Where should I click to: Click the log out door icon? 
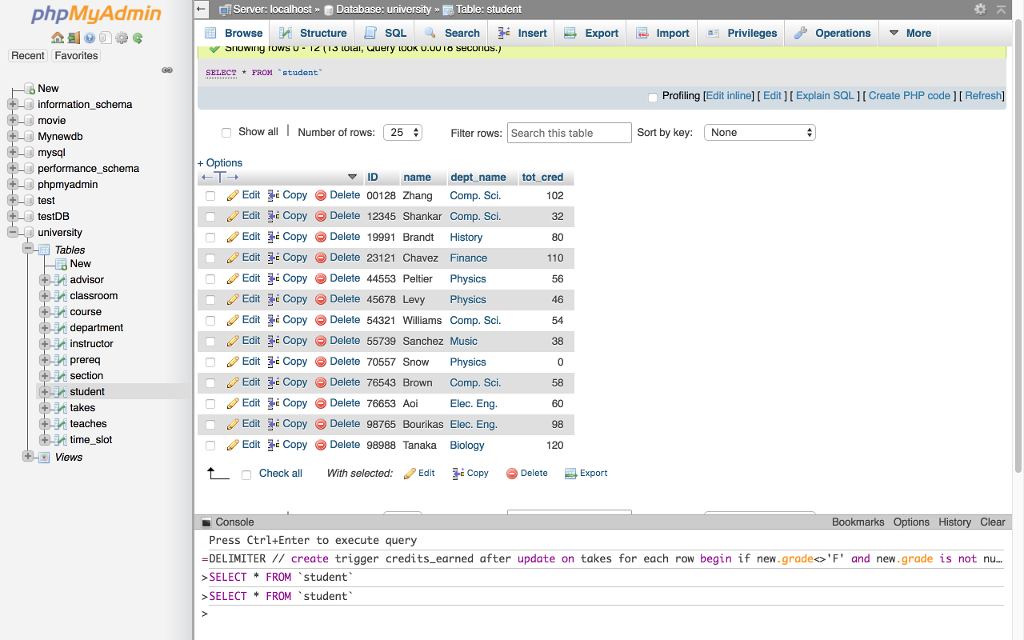75,38
